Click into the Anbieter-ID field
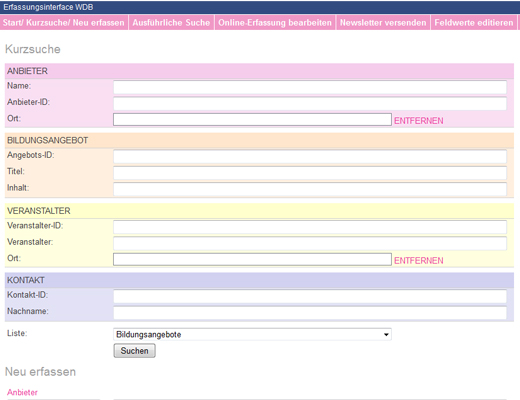 [310, 103]
